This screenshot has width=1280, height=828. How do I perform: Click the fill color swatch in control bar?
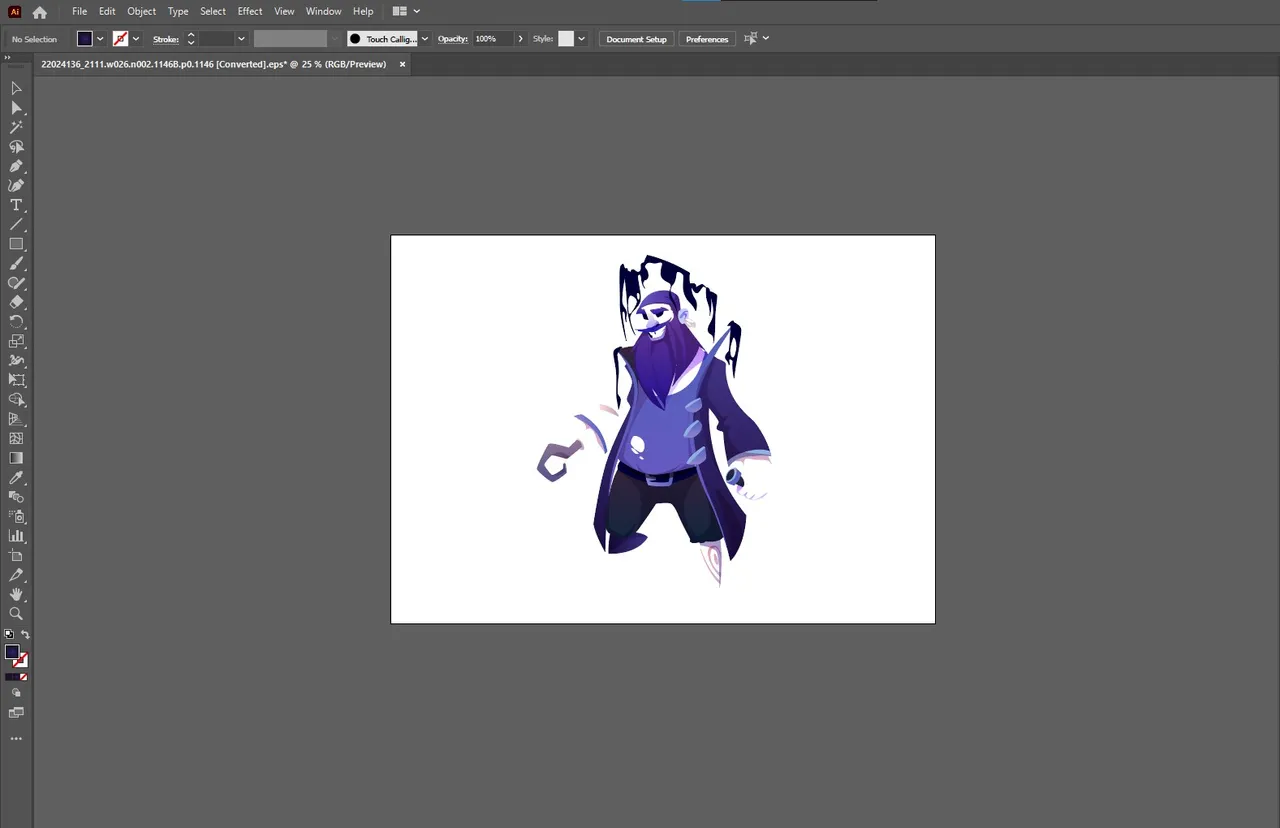[x=85, y=39]
